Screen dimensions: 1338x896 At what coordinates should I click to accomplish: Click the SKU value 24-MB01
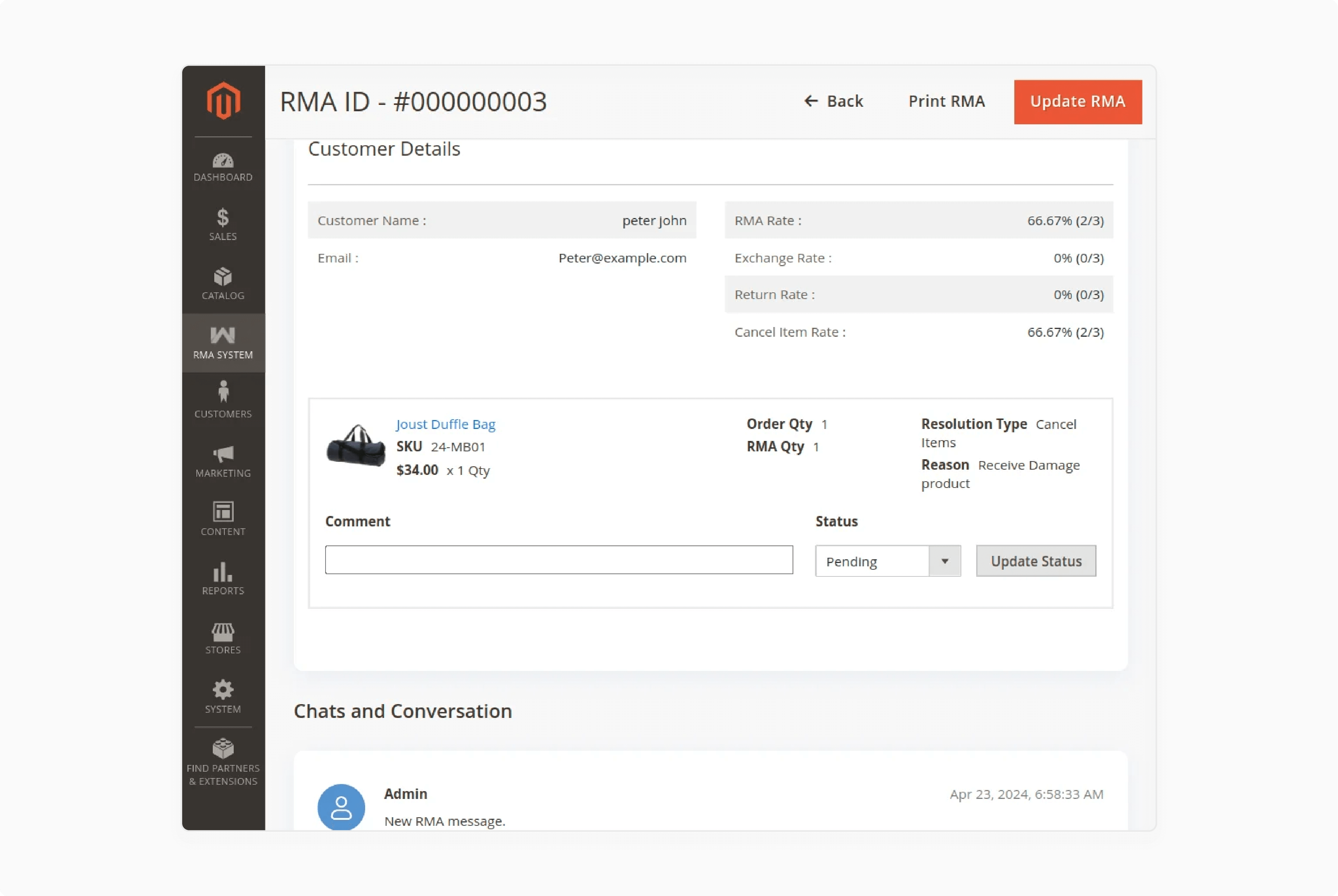pos(458,447)
